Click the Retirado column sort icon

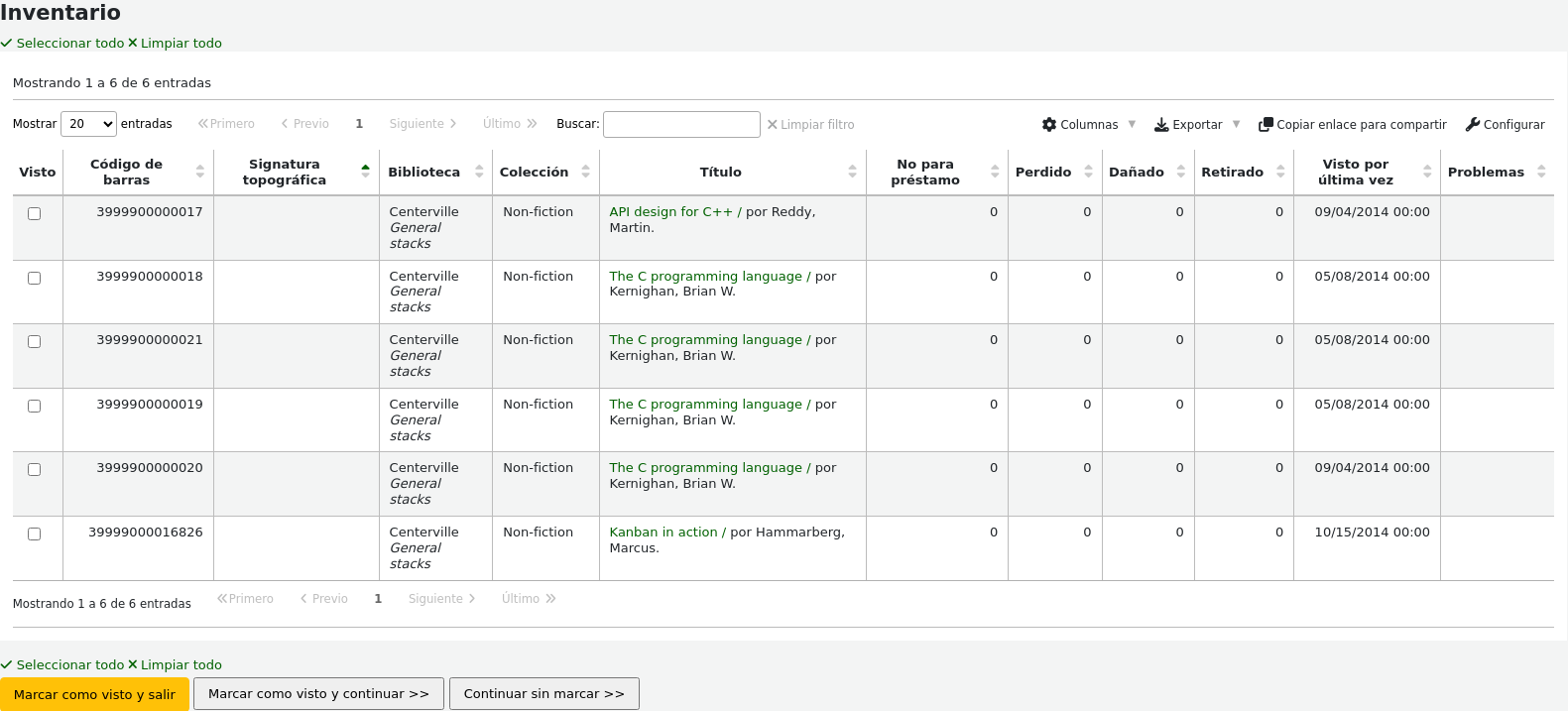coord(1280,173)
